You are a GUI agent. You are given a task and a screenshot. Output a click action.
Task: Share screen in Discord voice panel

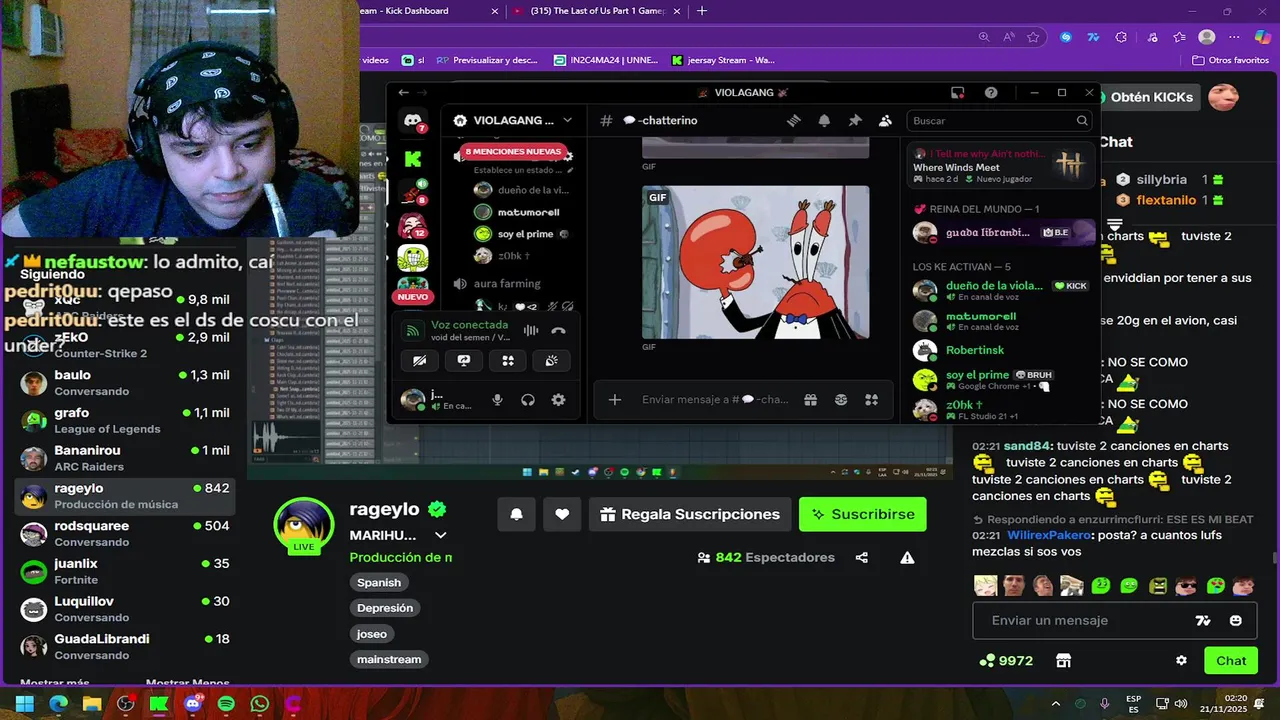(x=464, y=361)
